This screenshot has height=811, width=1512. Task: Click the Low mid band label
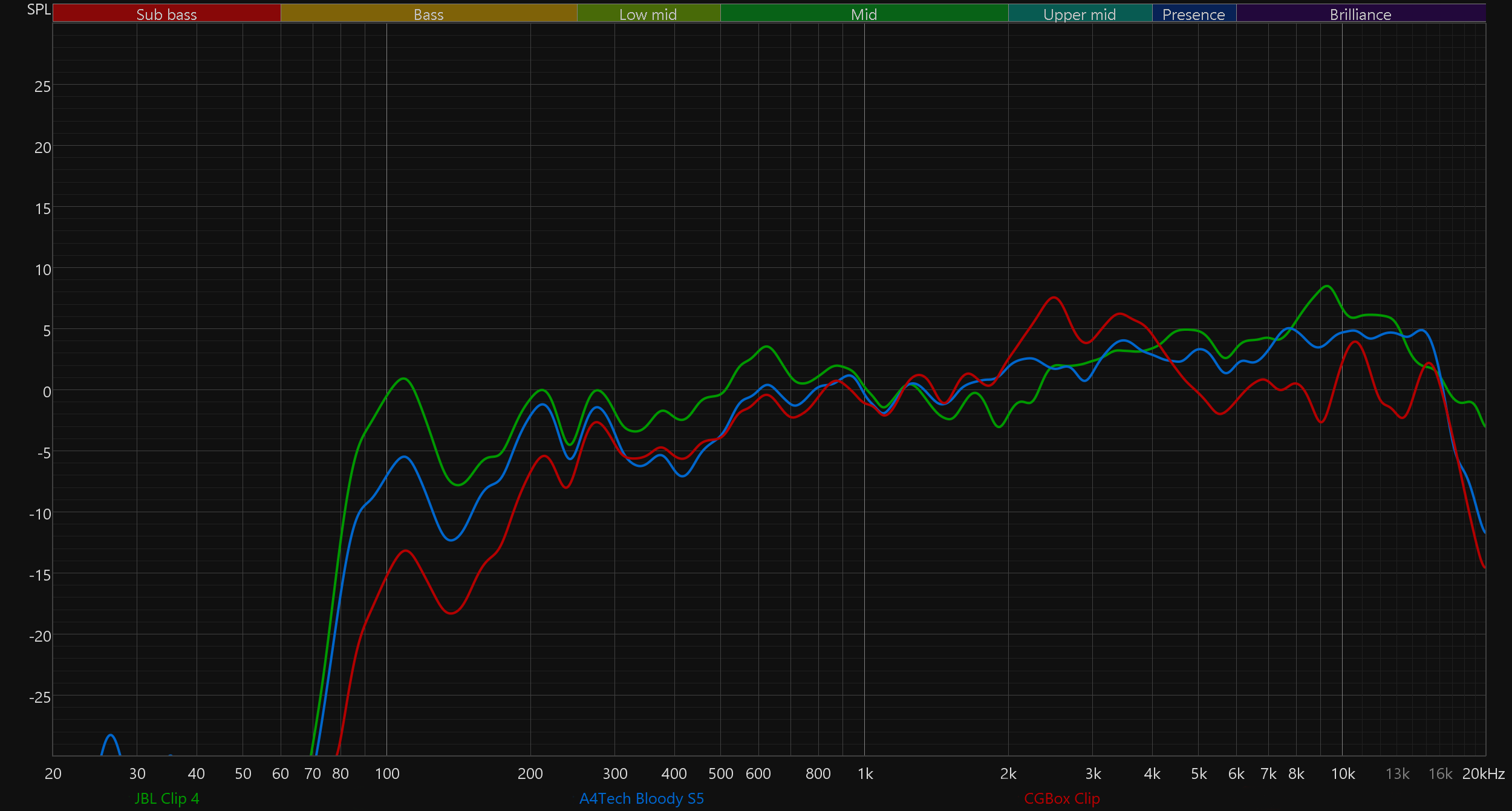(648, 14)
